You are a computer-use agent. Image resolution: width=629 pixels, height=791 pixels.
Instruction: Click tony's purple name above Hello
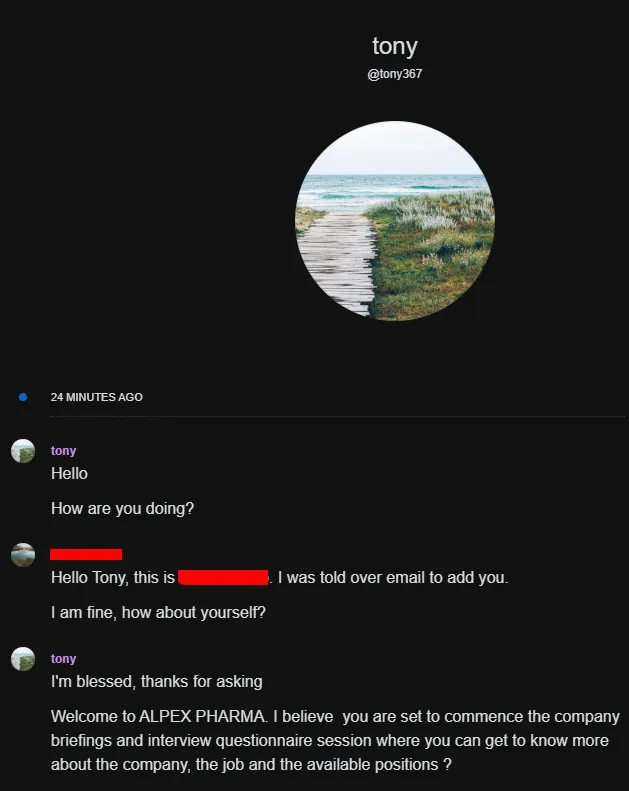coord(64,450)
